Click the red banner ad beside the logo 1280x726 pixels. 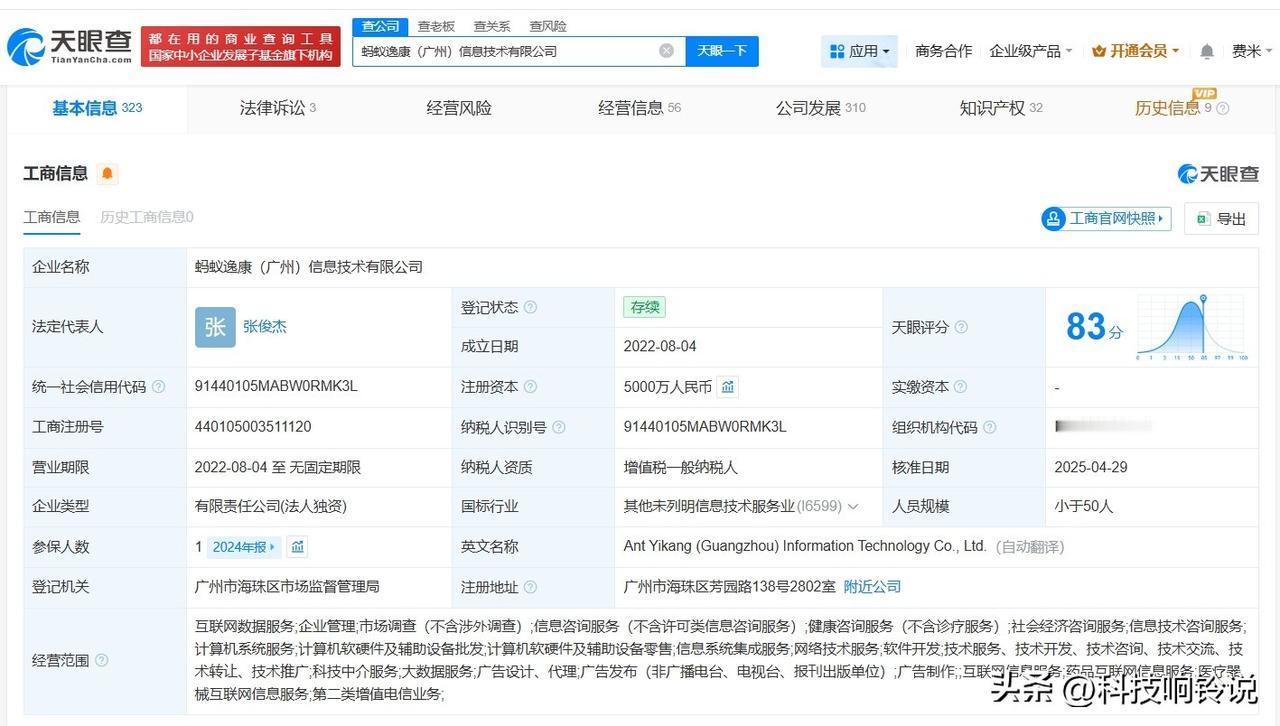pos(241,47)
